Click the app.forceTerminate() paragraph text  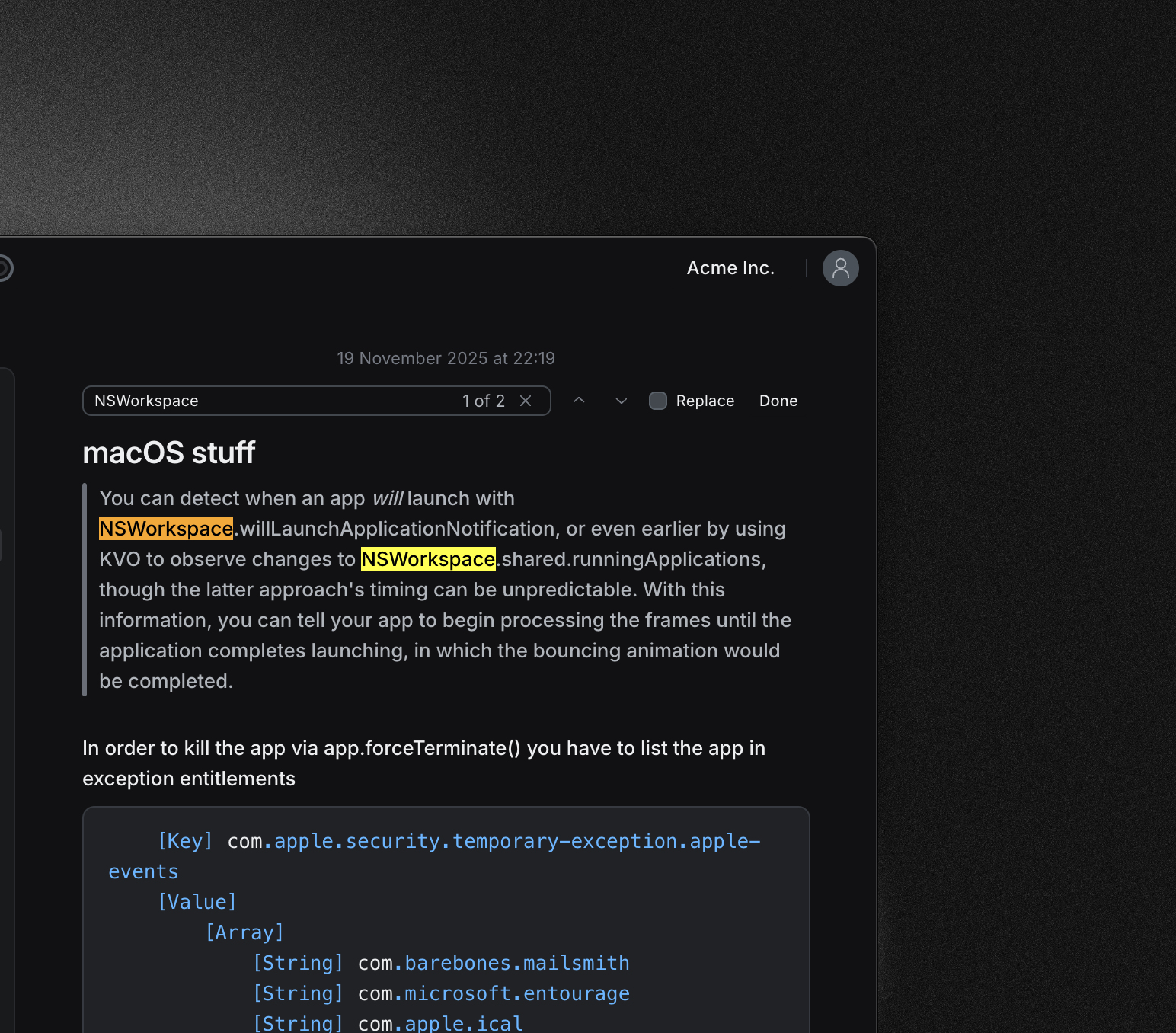[x=423, y=748]
